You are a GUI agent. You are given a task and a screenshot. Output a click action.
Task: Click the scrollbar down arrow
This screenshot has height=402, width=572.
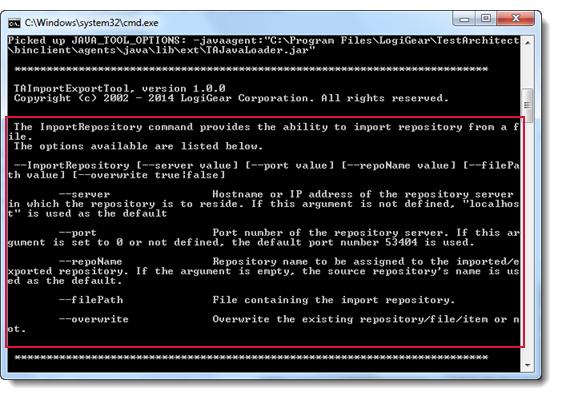pos(527,365)
